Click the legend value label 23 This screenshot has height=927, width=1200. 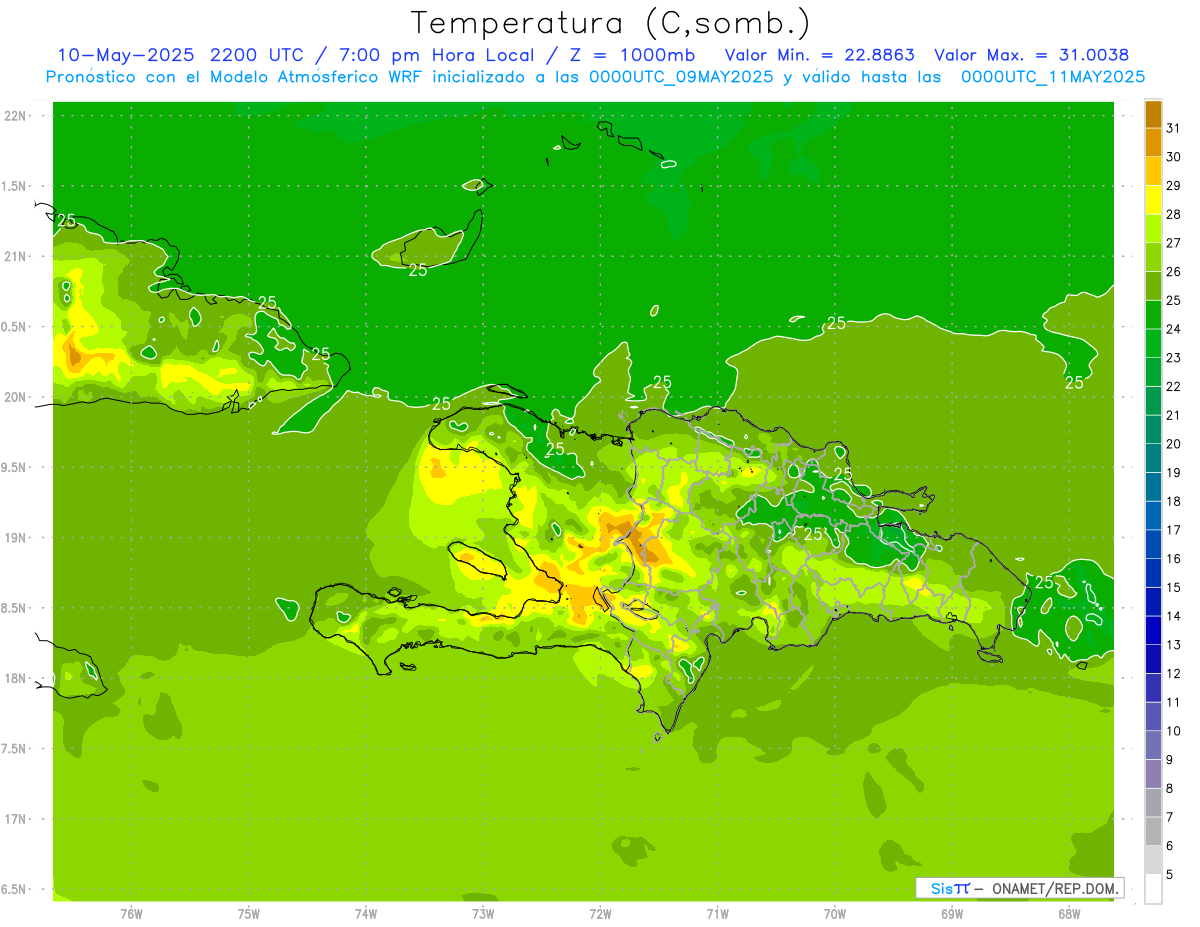(1174, 358)
